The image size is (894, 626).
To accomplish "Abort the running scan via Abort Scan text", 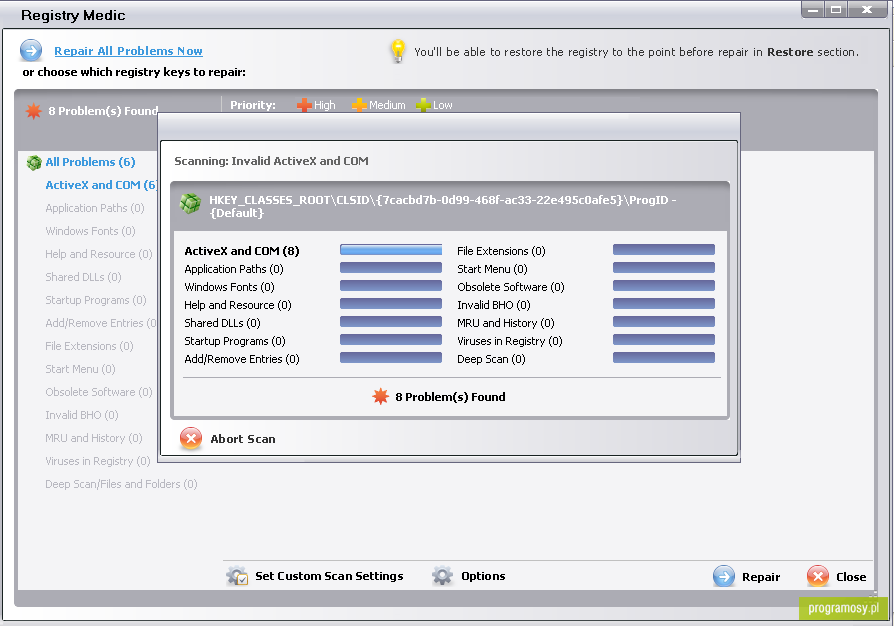I will tap(243, 439).
